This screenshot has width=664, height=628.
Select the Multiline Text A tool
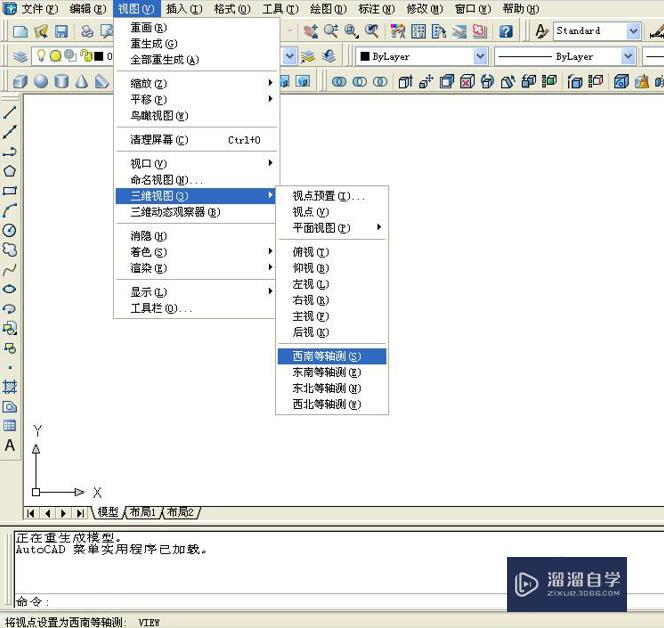click(9, 445)
